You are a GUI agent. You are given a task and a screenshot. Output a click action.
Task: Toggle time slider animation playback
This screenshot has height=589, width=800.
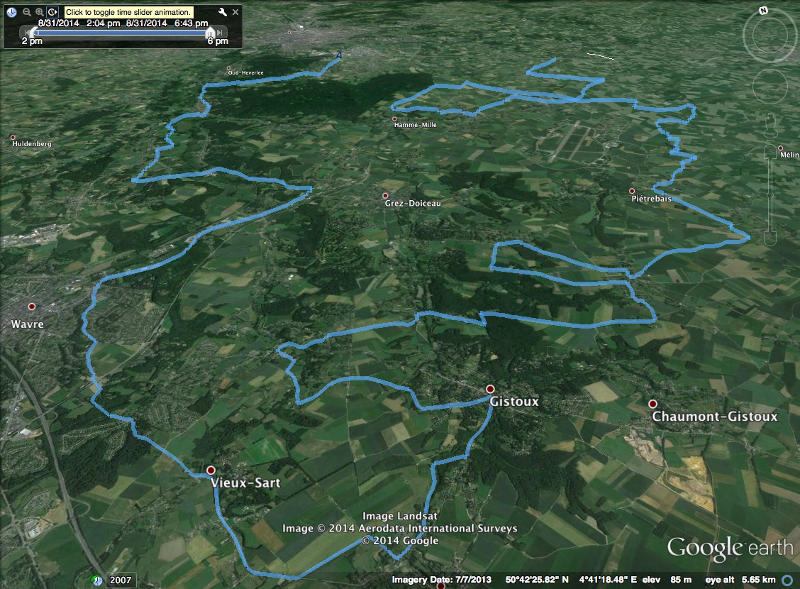(x=52, y=11)
